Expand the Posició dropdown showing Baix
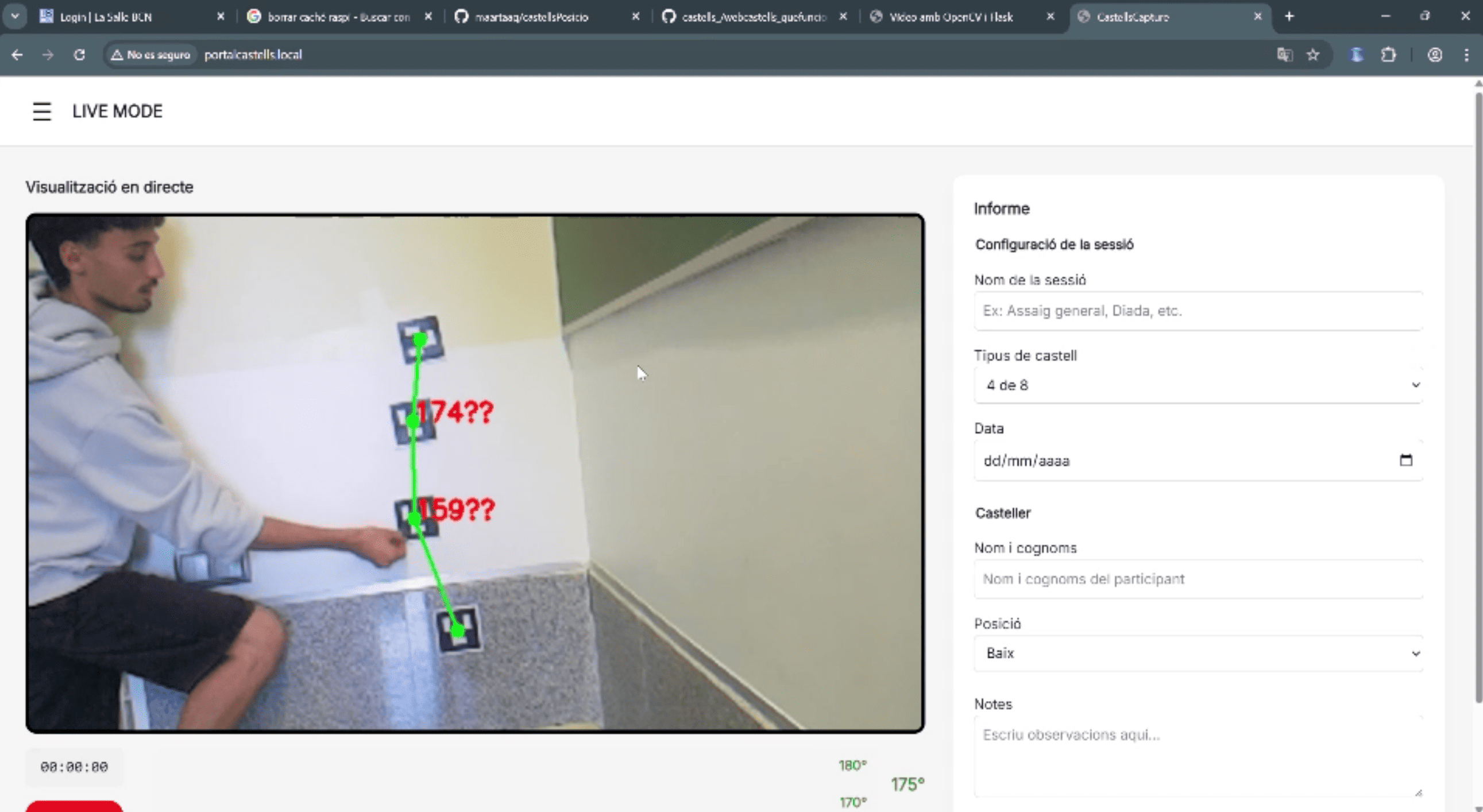1483x812 pixels. (1198, 653)
